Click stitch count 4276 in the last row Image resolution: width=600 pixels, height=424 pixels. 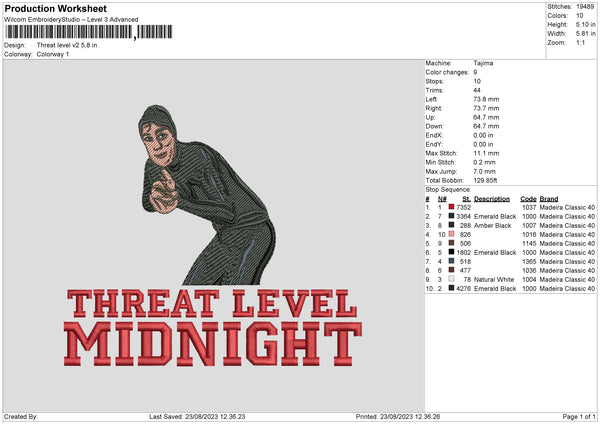pyautogui.click(x=464, y=288)
